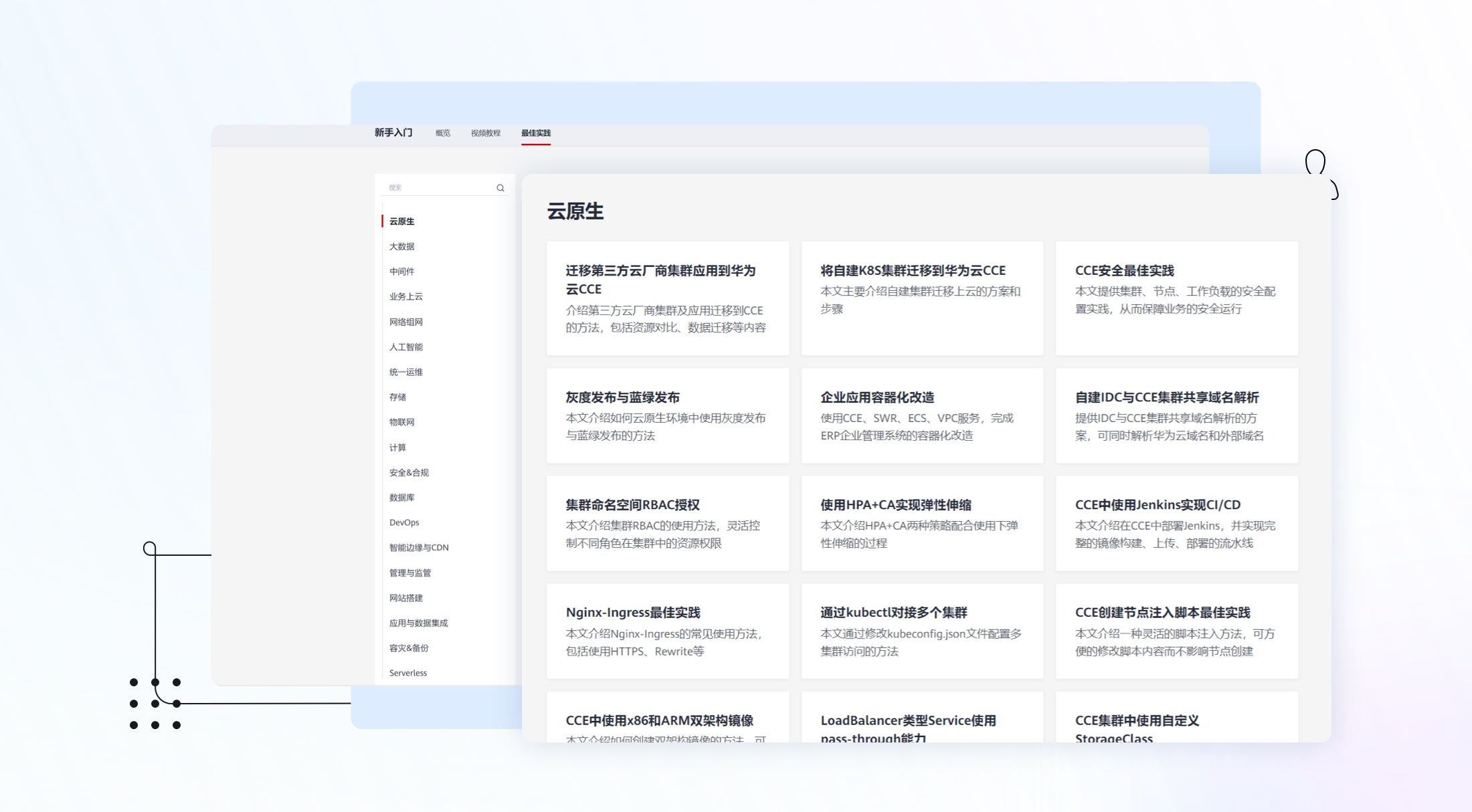Open the Serverless category

407,673
